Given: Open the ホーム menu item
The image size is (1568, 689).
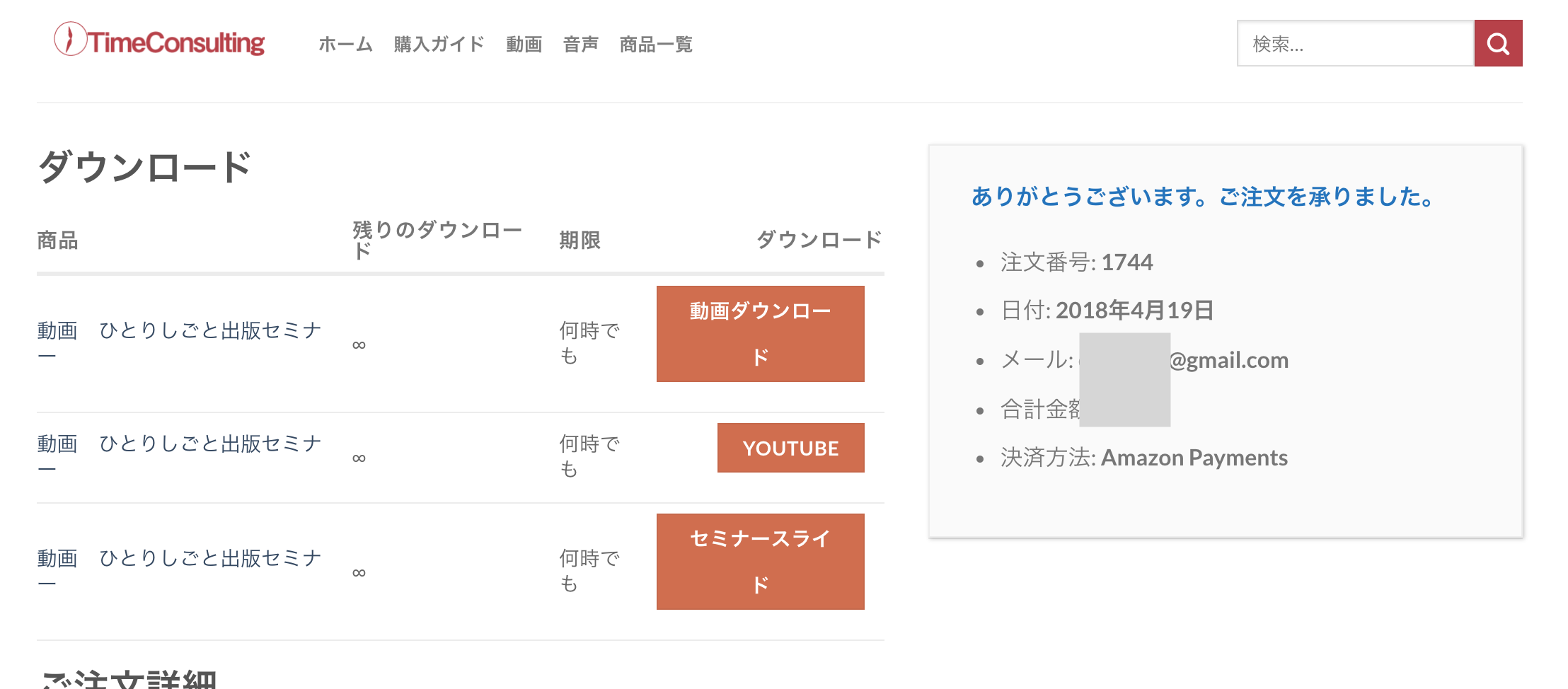Looking at the screenshot, I should pos(345,45).
